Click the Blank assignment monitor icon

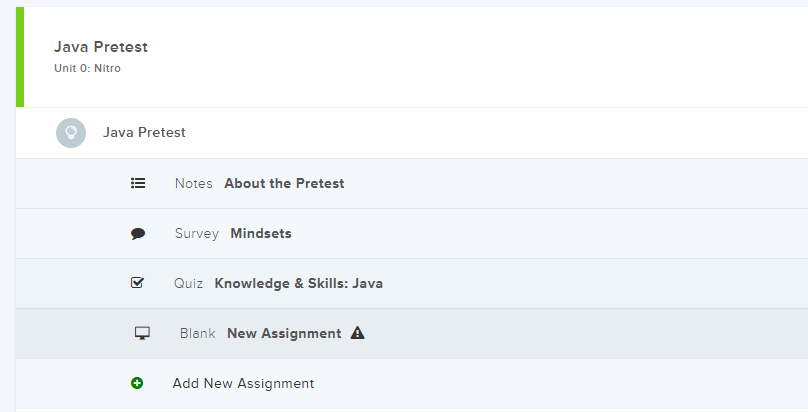tap(142, 333)
